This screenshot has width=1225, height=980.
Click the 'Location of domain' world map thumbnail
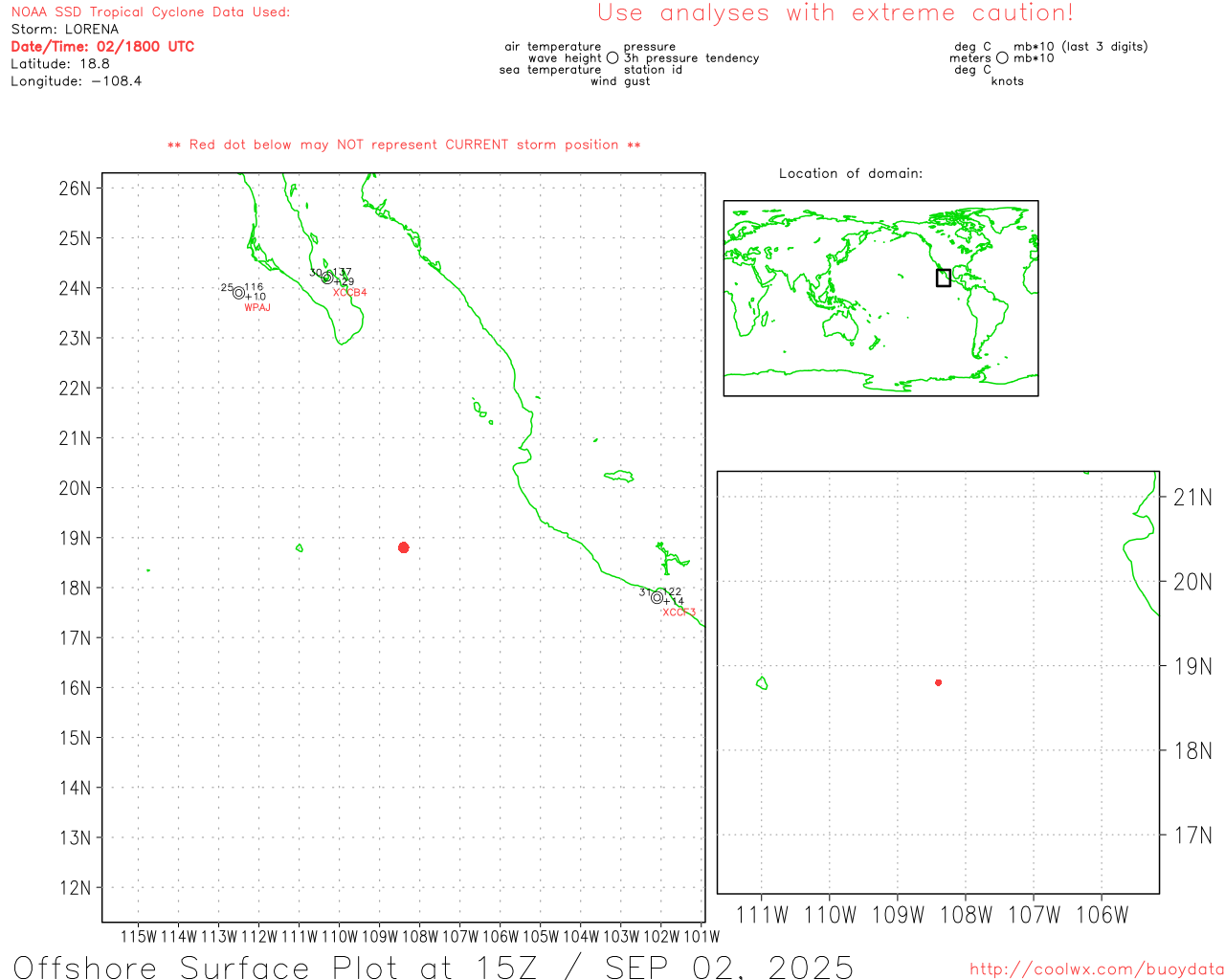point(880,298)
